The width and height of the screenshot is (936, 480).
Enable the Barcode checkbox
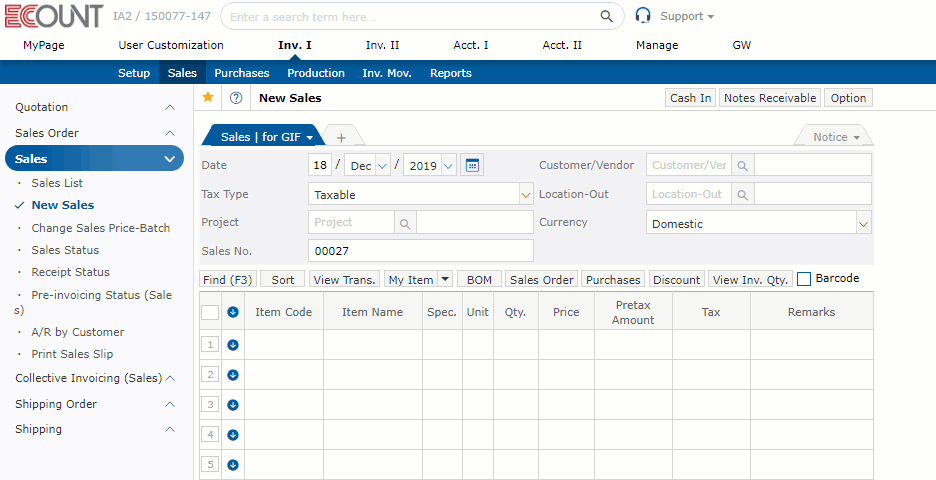(x=804, y=279)
